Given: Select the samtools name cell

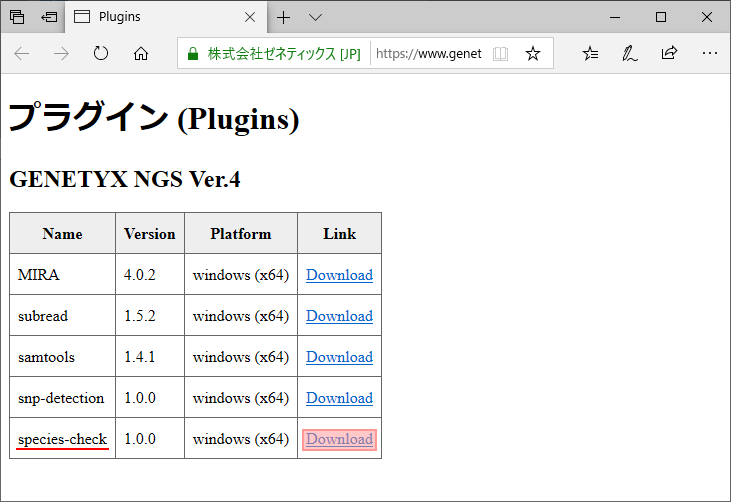Looking at the screenshot, I should [x=62, y=357].
